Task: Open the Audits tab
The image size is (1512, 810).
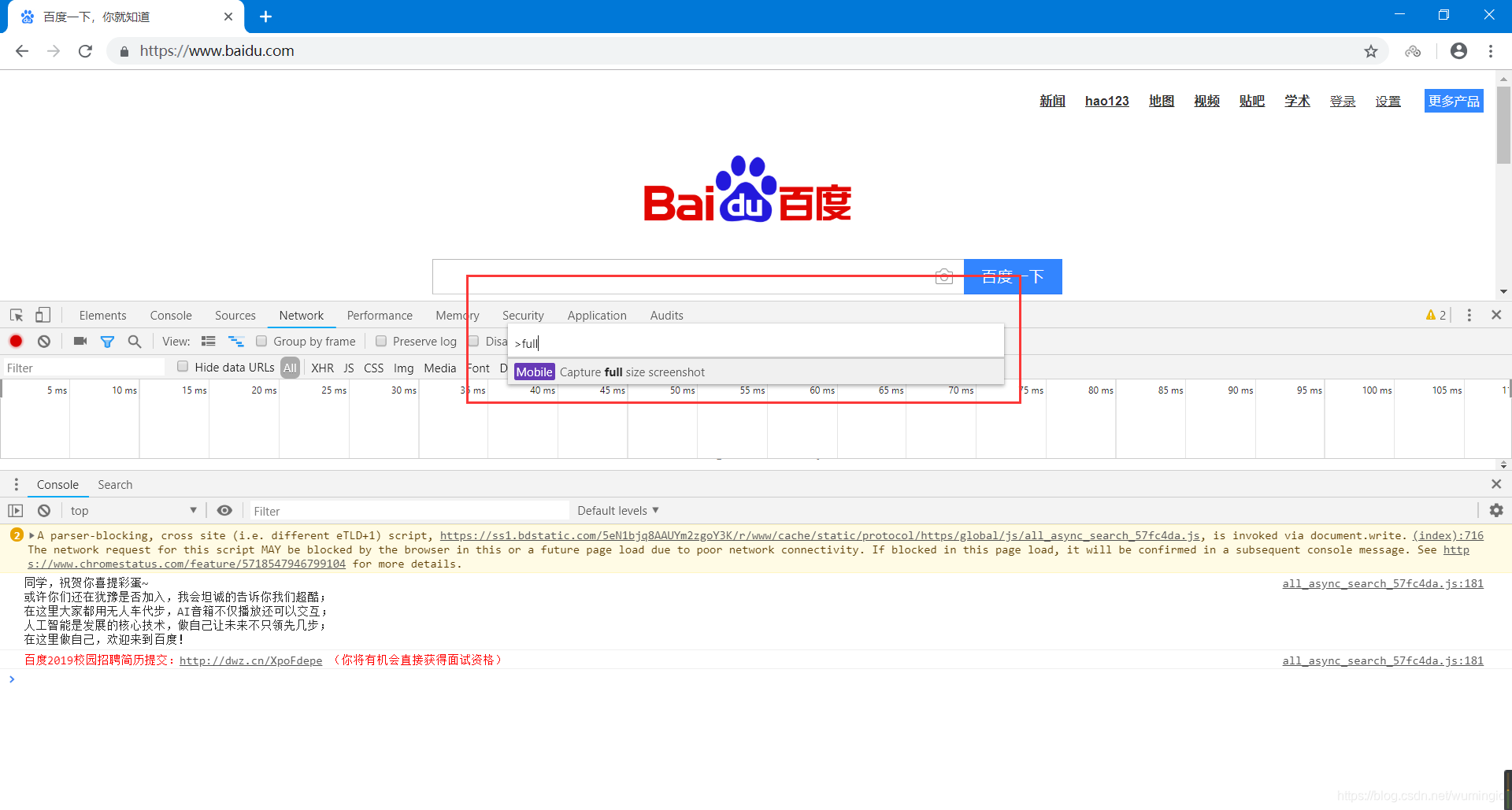Action: 666,315
